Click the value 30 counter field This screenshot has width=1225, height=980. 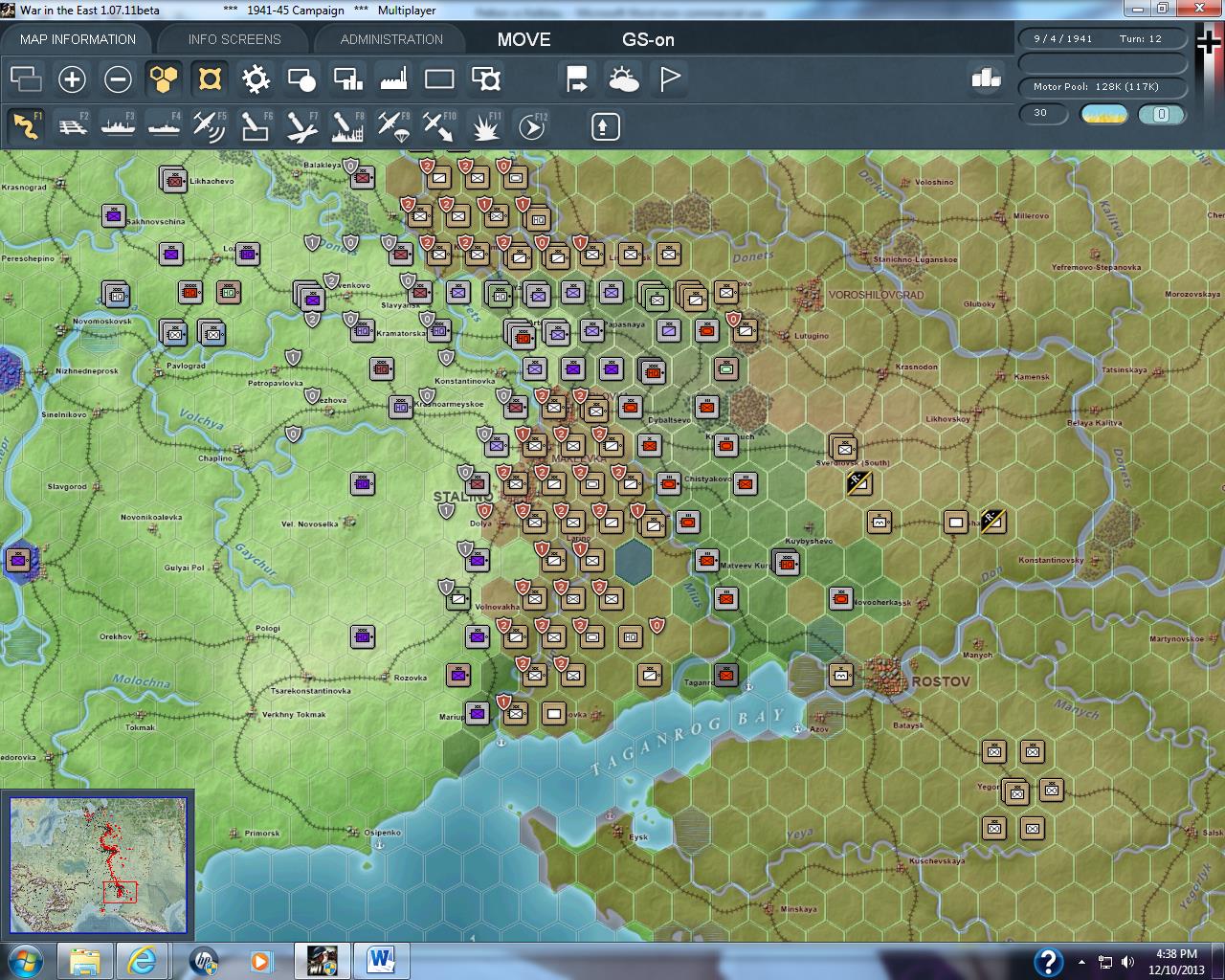pos(1042,114)
